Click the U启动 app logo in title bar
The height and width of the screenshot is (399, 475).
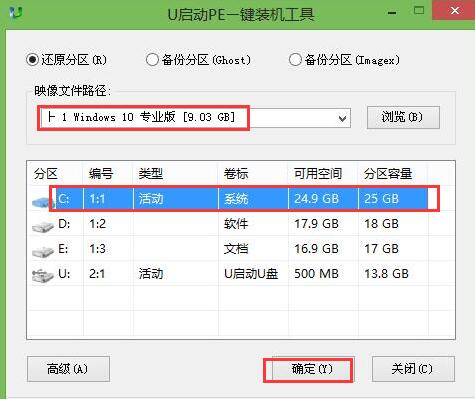[x=16, y=13]
